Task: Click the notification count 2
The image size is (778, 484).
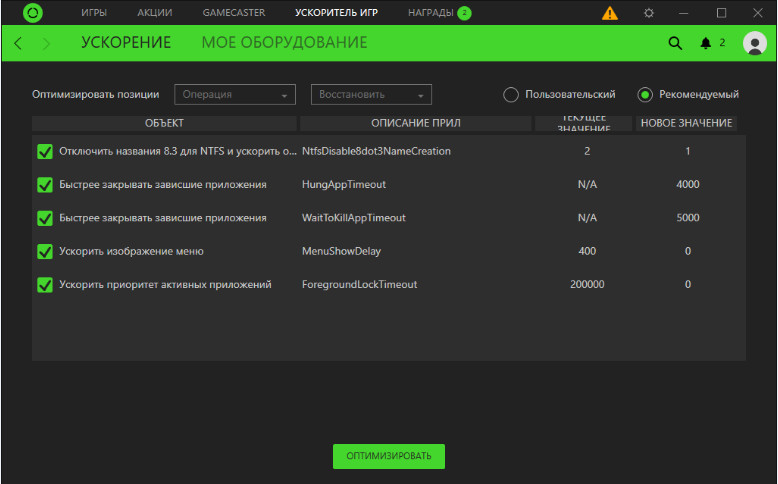Action: point(722,43)
